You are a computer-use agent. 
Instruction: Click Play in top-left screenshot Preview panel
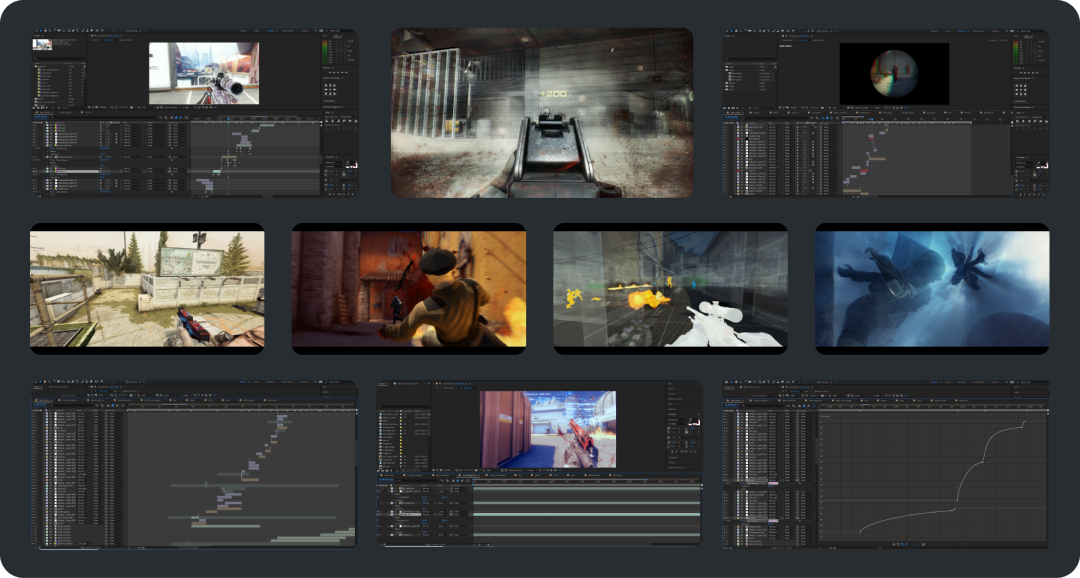(x=338, y=72)
